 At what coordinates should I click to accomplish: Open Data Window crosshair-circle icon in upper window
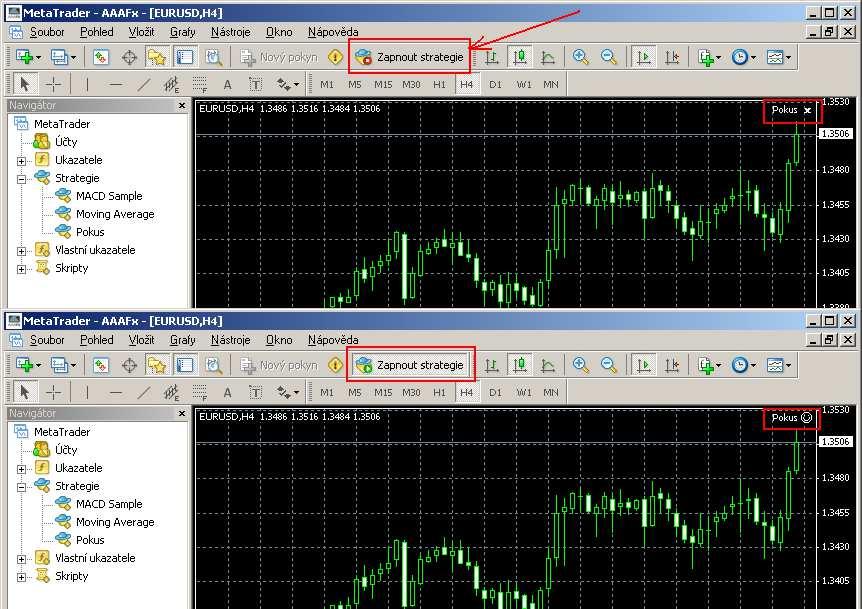point(129,57)
